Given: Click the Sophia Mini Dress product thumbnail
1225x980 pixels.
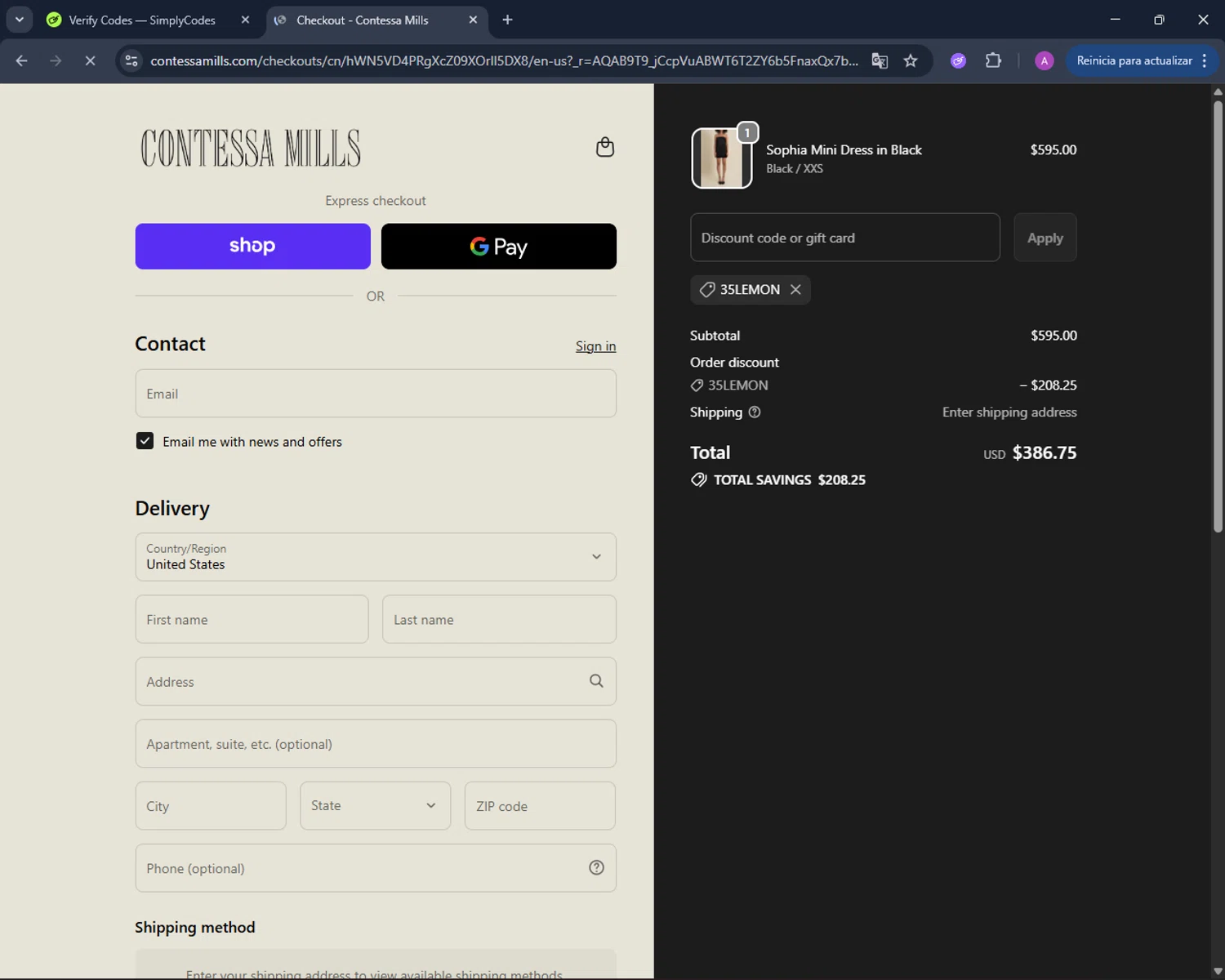Looking at the screenshot, I should 722,158.
